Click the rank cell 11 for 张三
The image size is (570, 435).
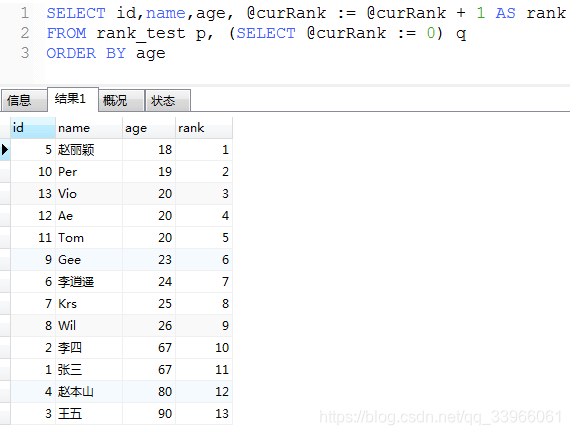204,370
